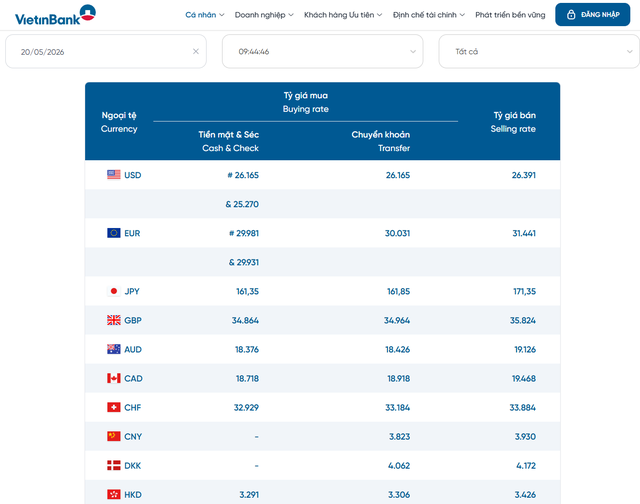The image size is (640, 504).
Task: Click the HKD Hong Kong flag icon
Action: [113, 494]
